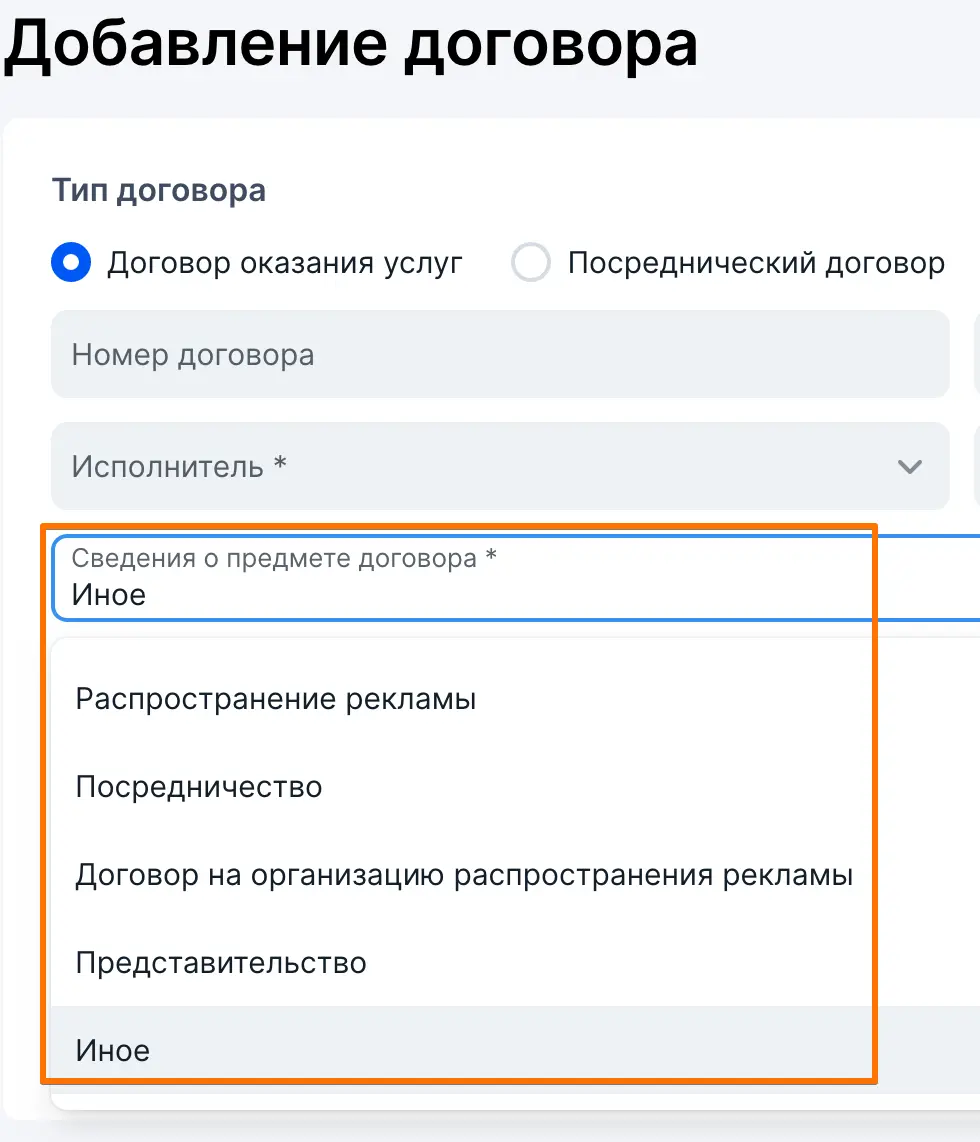This screenshot has height=1142, width=980.
Task: Select the highlighted Иное item in the dropdown list
Action: [x=113, y=1050]
